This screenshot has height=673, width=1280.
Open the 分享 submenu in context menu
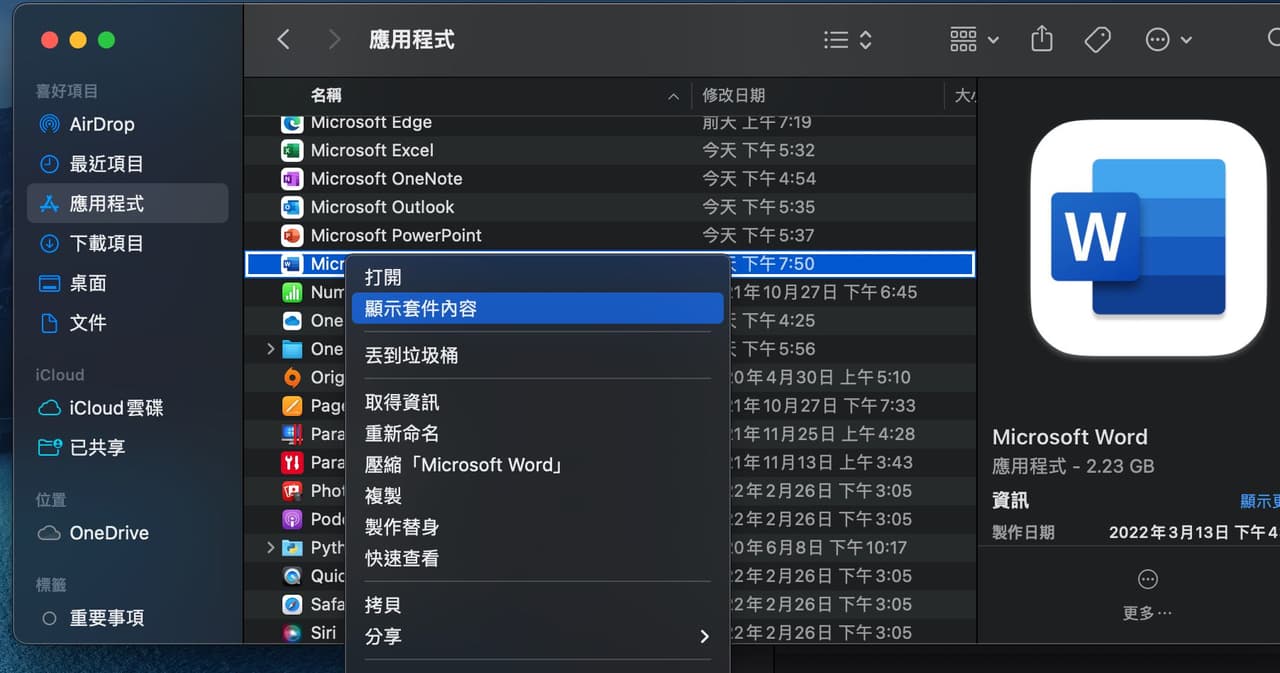point(537,636)
